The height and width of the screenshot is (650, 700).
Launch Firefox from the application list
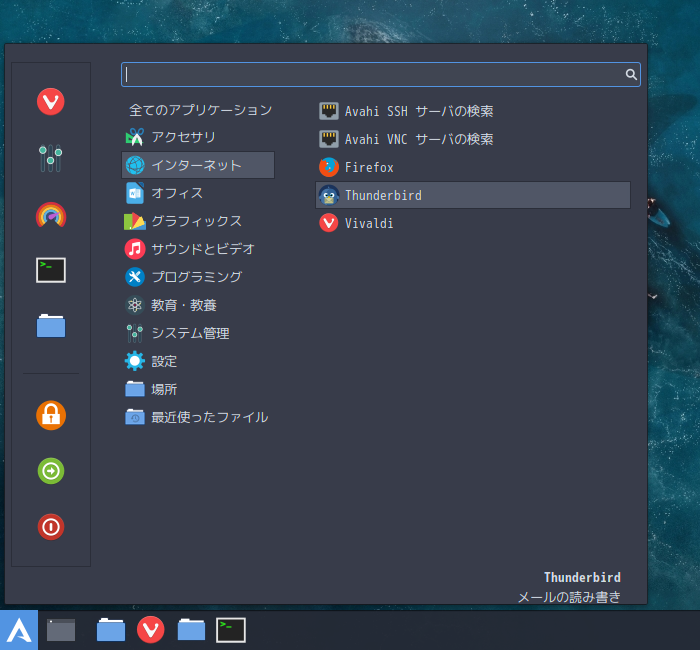coord(473,167)
